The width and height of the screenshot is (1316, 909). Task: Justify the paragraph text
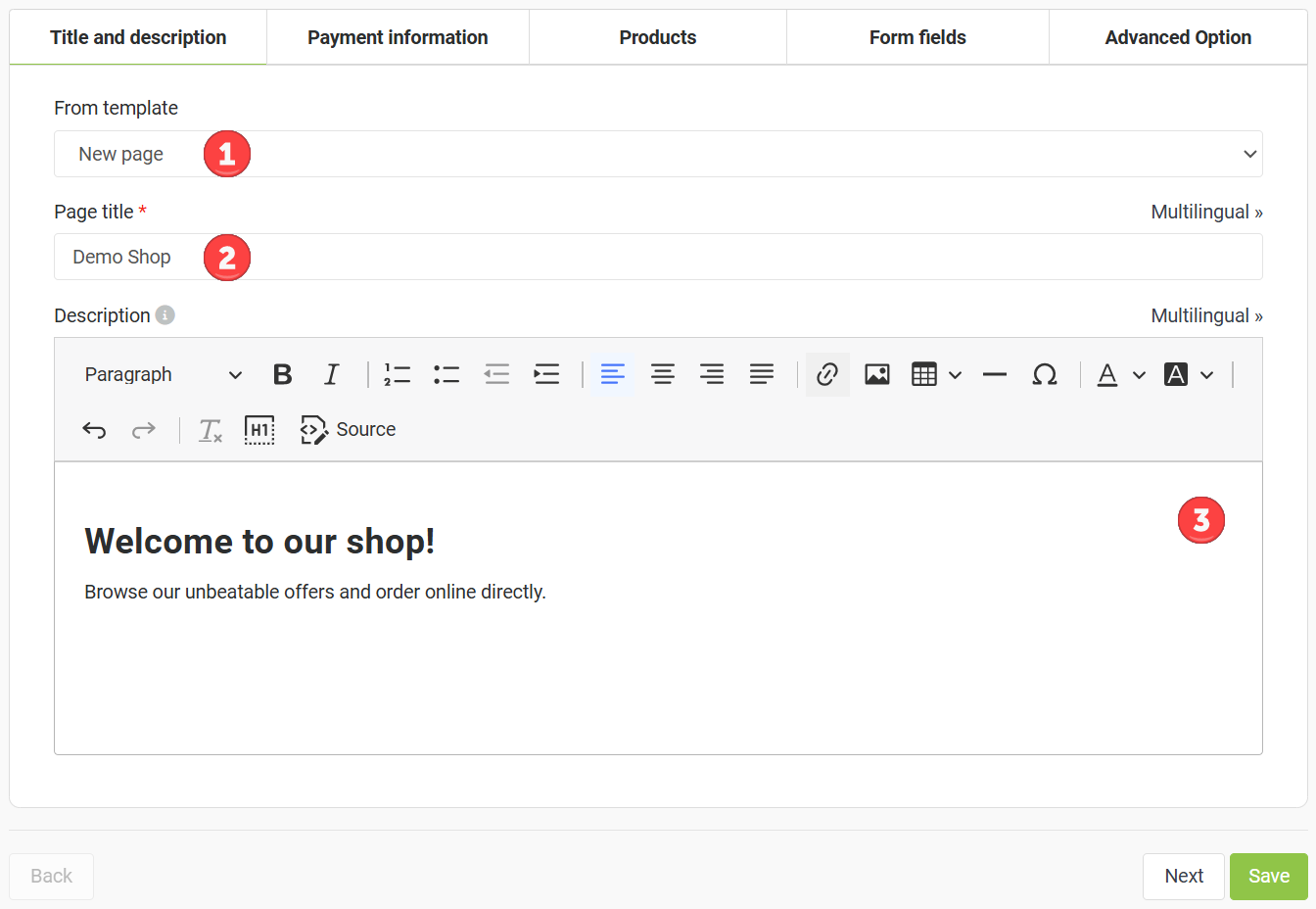[x=762, y=374]
